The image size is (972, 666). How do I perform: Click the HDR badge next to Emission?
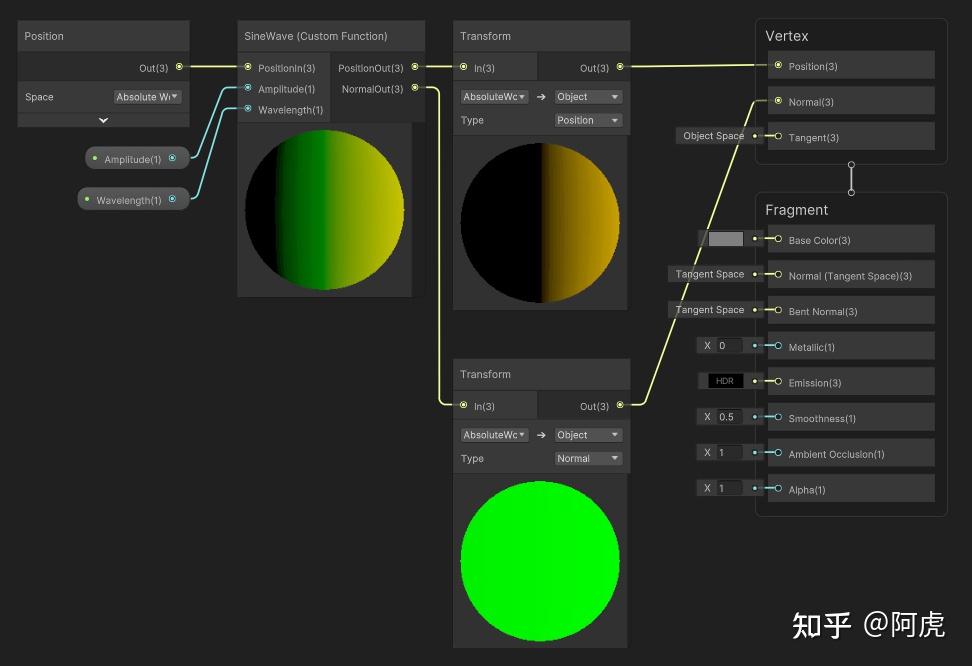724,381
